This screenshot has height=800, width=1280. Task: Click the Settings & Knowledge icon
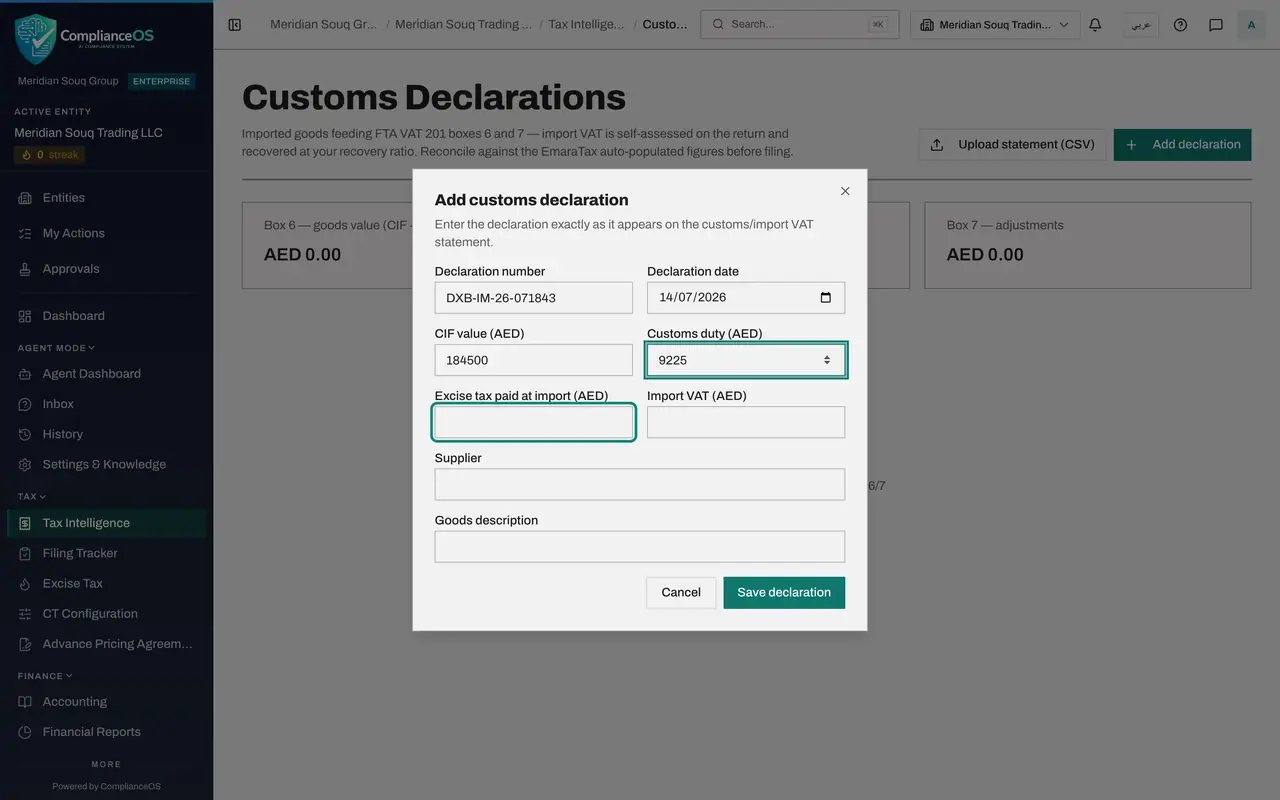25,464
